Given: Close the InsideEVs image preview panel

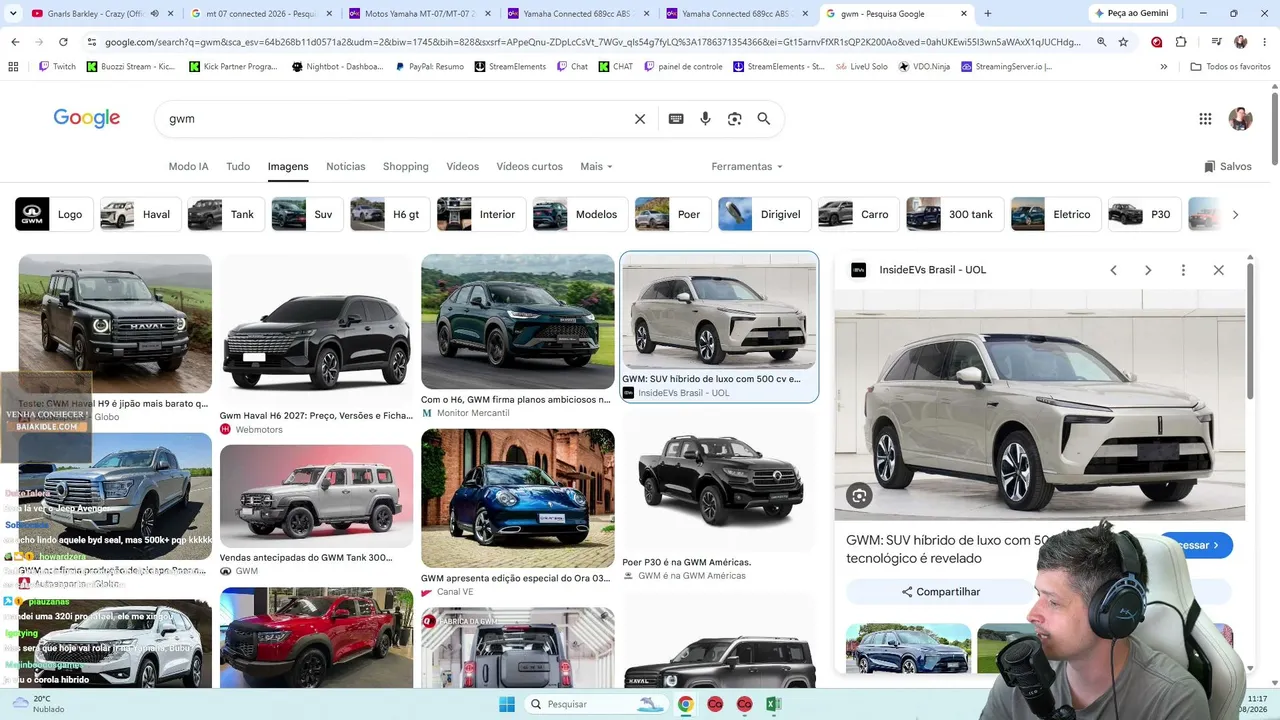Looking at the screenshot, I should tap(1218, 270).
